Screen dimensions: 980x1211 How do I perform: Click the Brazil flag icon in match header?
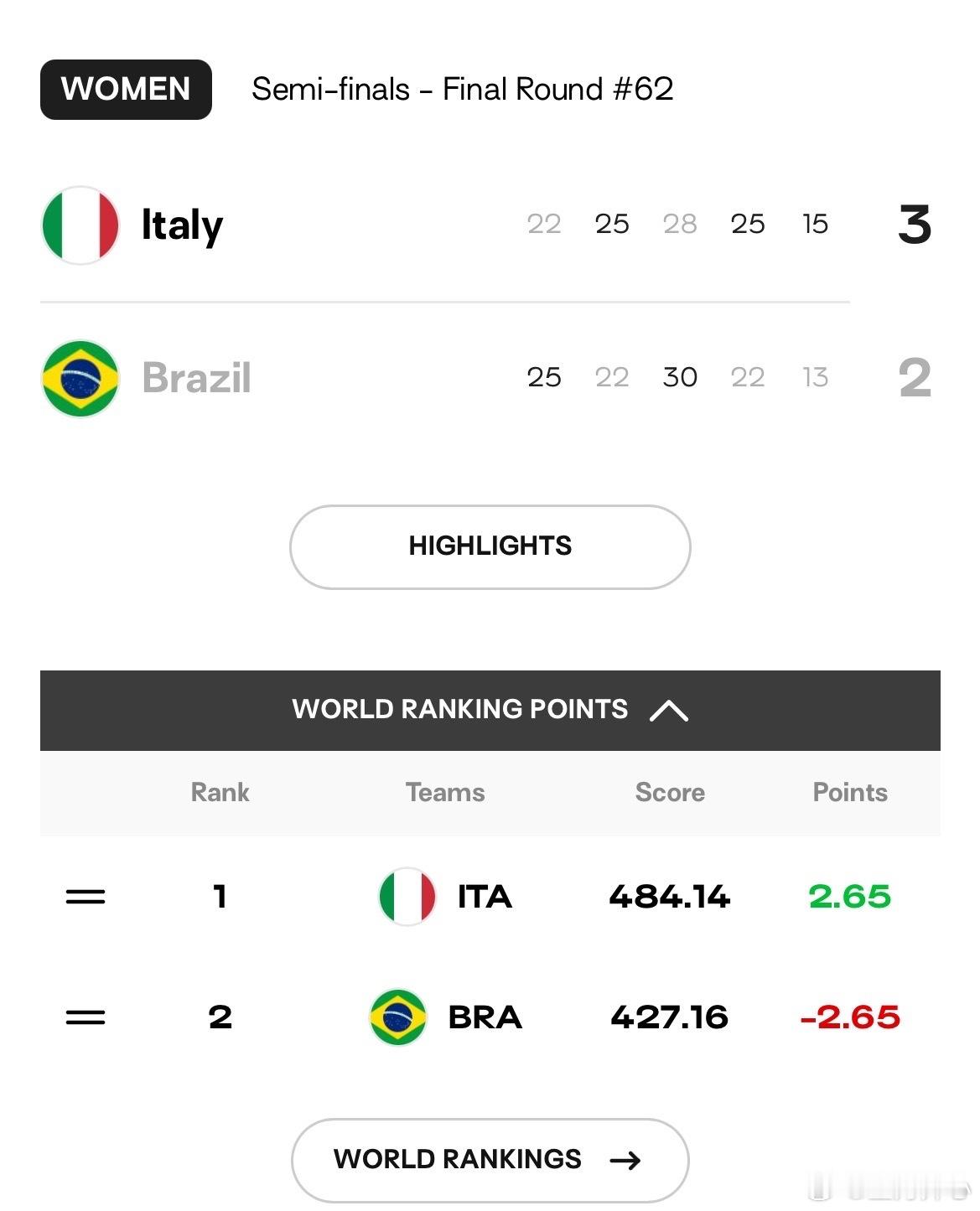pyautogui.click(x=80, y=378)
